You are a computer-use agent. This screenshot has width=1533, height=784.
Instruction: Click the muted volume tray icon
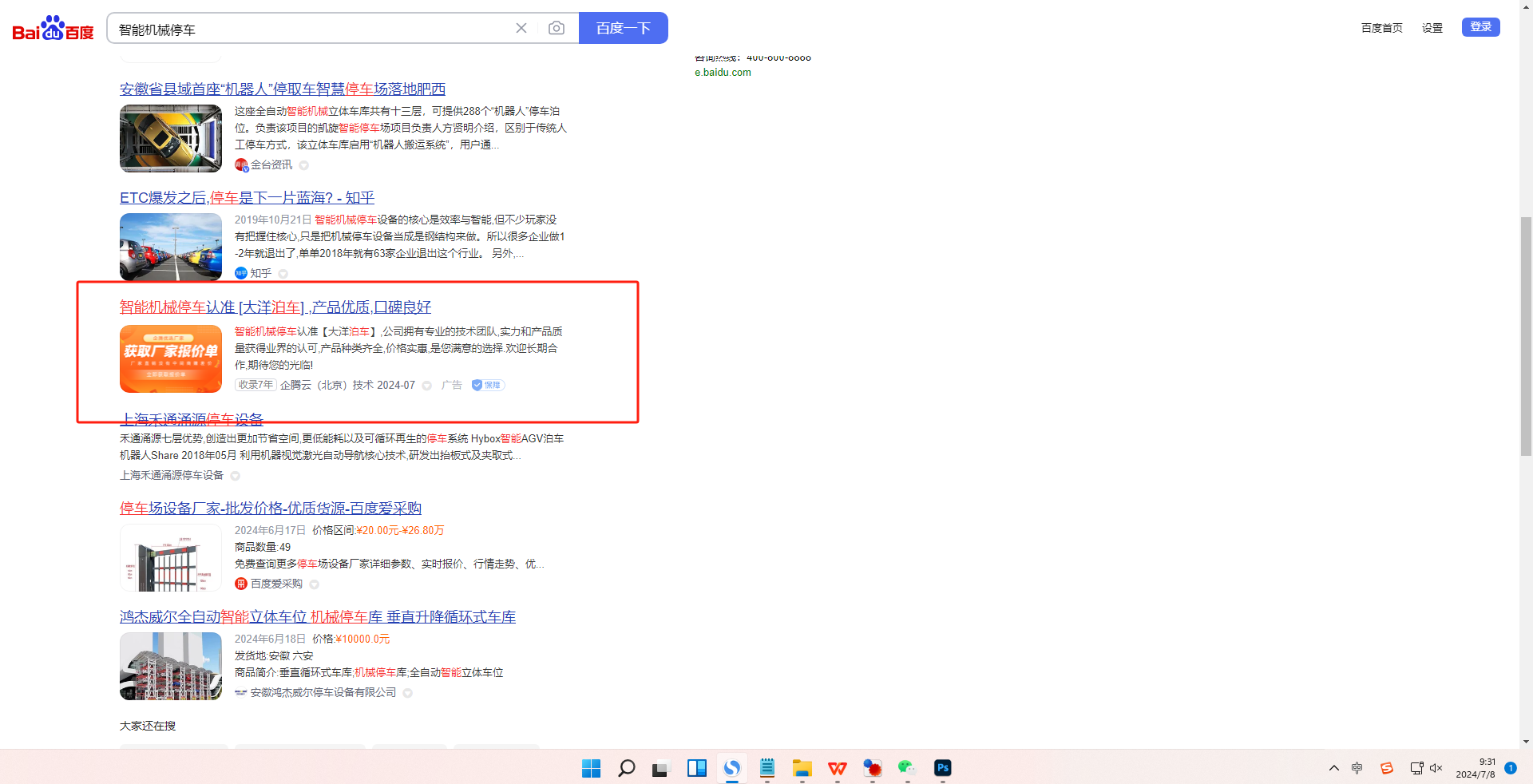pyautogui.click(x=1436, y=768)
